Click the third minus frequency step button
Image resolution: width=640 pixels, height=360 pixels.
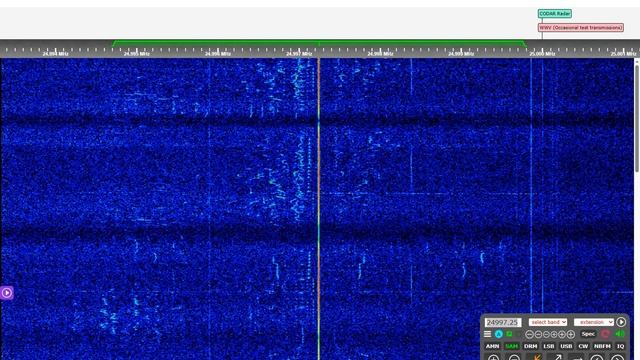pyautogui.click(x=546, y=334)
